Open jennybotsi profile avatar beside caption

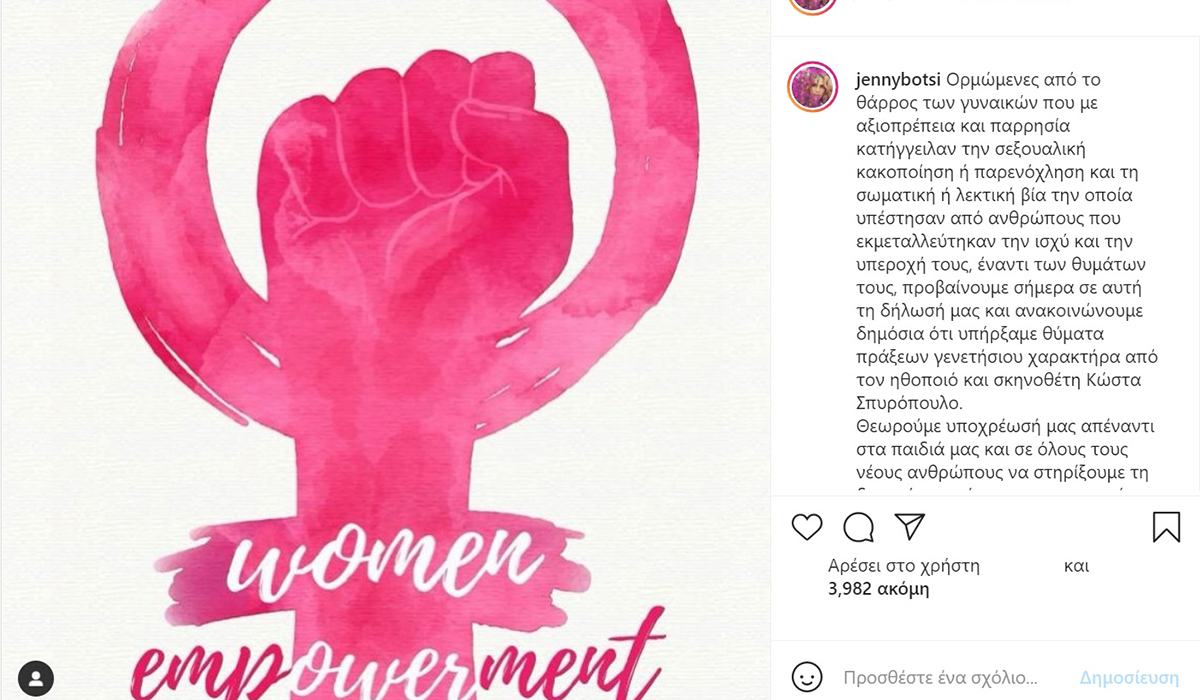[x=813, y=87]
